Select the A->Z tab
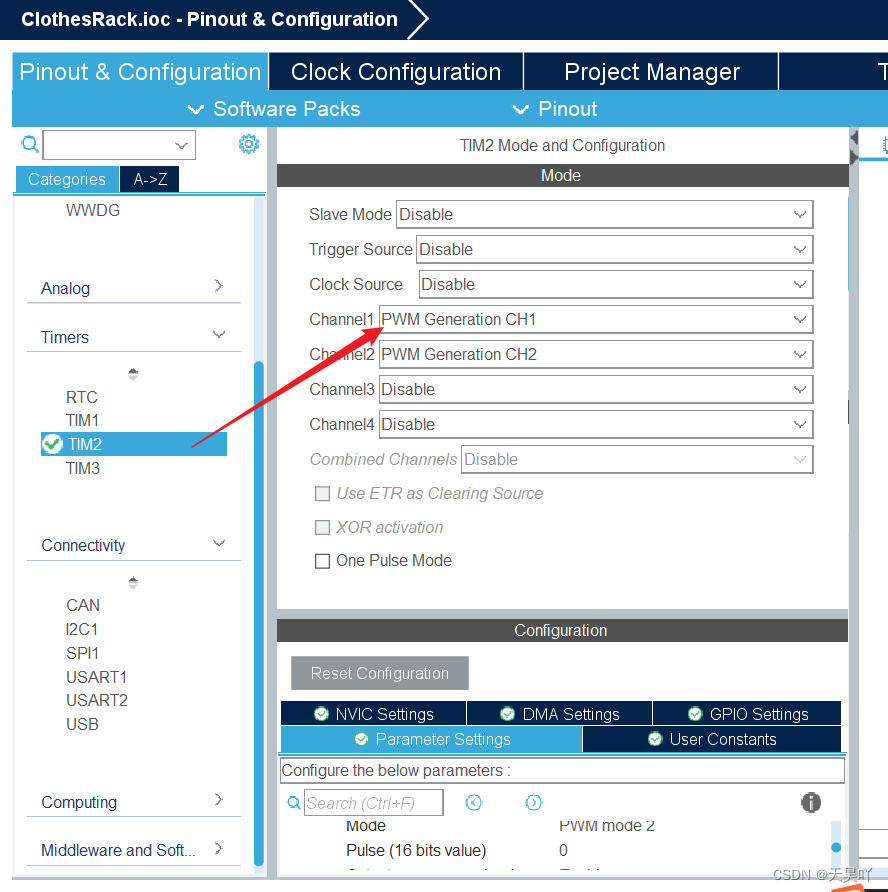The width and height of the screenshot is (888, 892). pyautogui.click(x=150, y=179)
